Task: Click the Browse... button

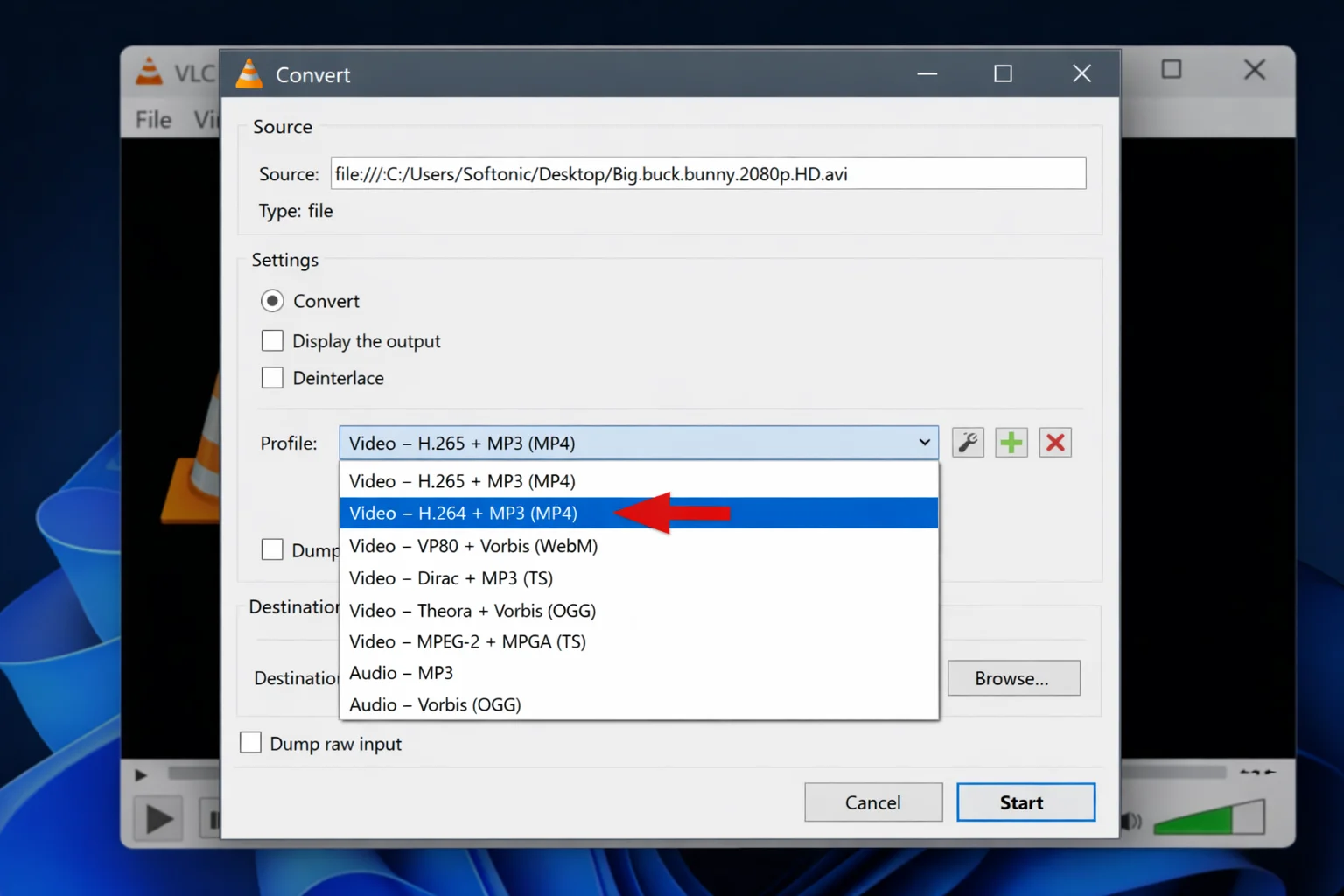Action: tap(1013, 678)
